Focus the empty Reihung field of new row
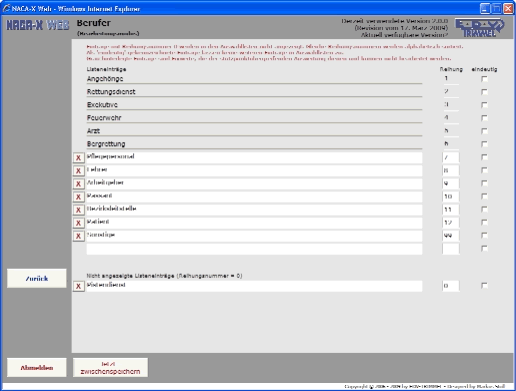This screenshot has width=516, height=391. tap(451, 249)
